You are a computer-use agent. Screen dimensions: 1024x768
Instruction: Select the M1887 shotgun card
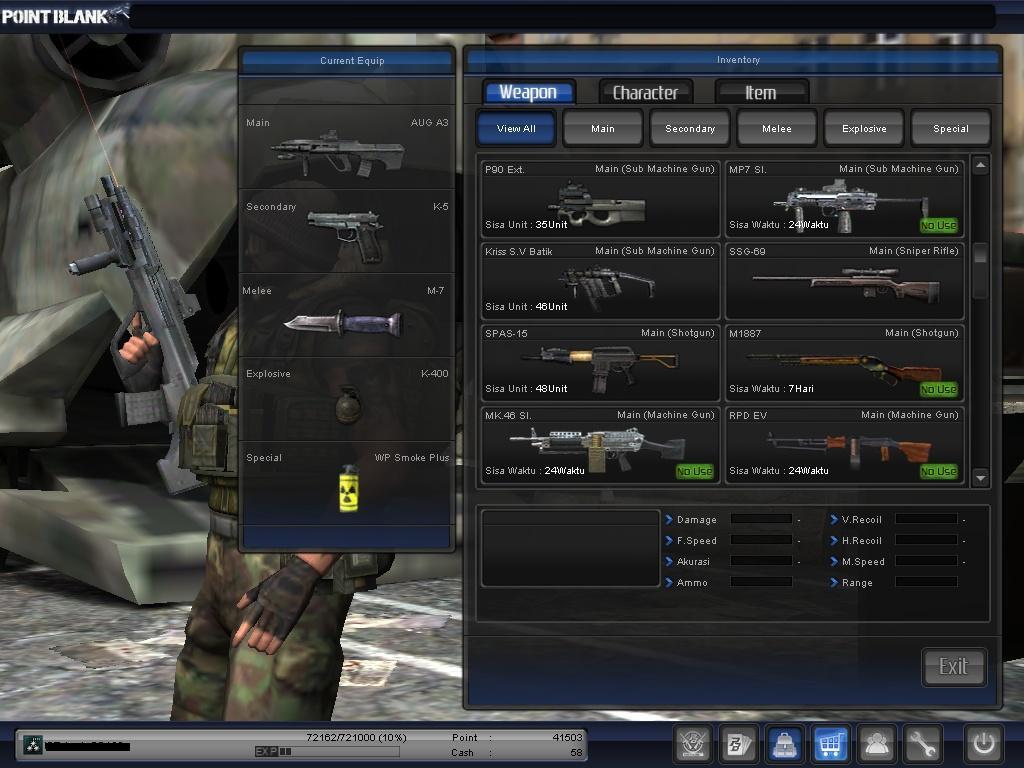coord(844,362)
